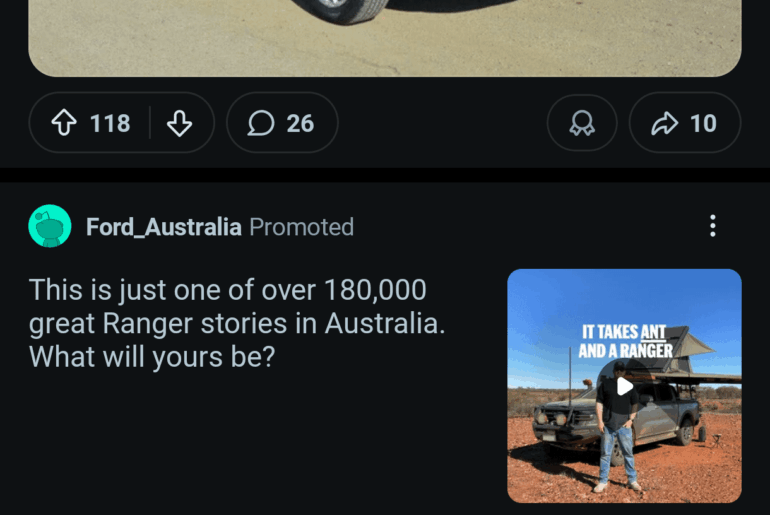Tap the comment bubble icon
The image size is (770, 515).
pos(262,123)
